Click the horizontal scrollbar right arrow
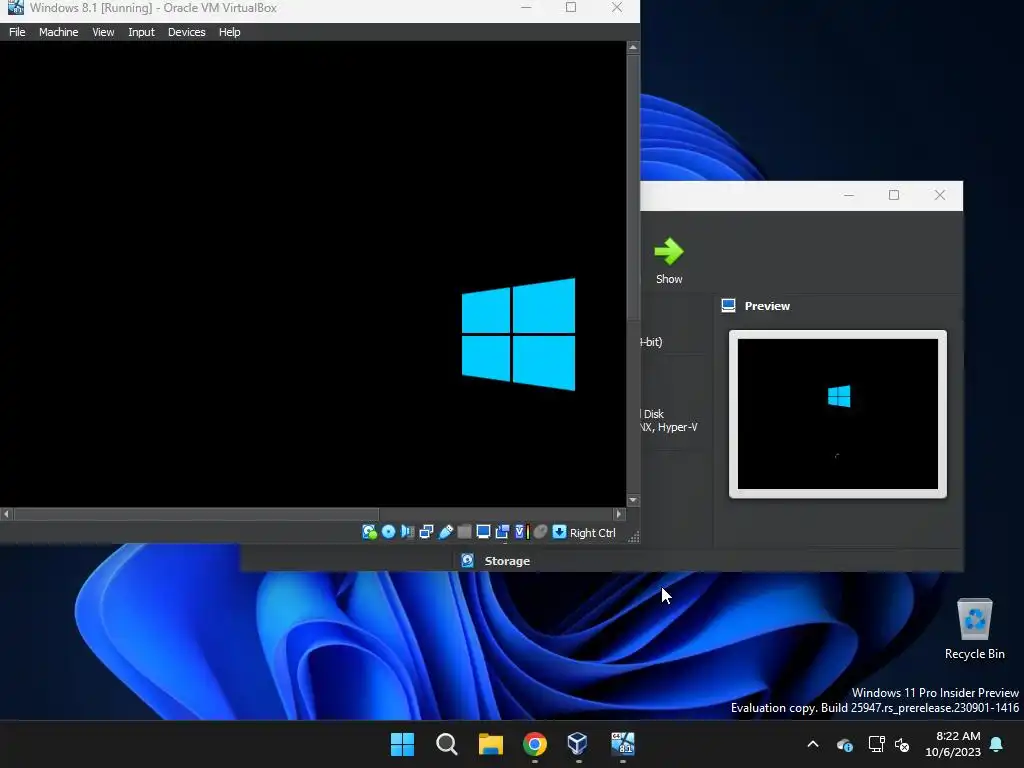Screen dimensions: 1024x768 (x=619, y=514)
